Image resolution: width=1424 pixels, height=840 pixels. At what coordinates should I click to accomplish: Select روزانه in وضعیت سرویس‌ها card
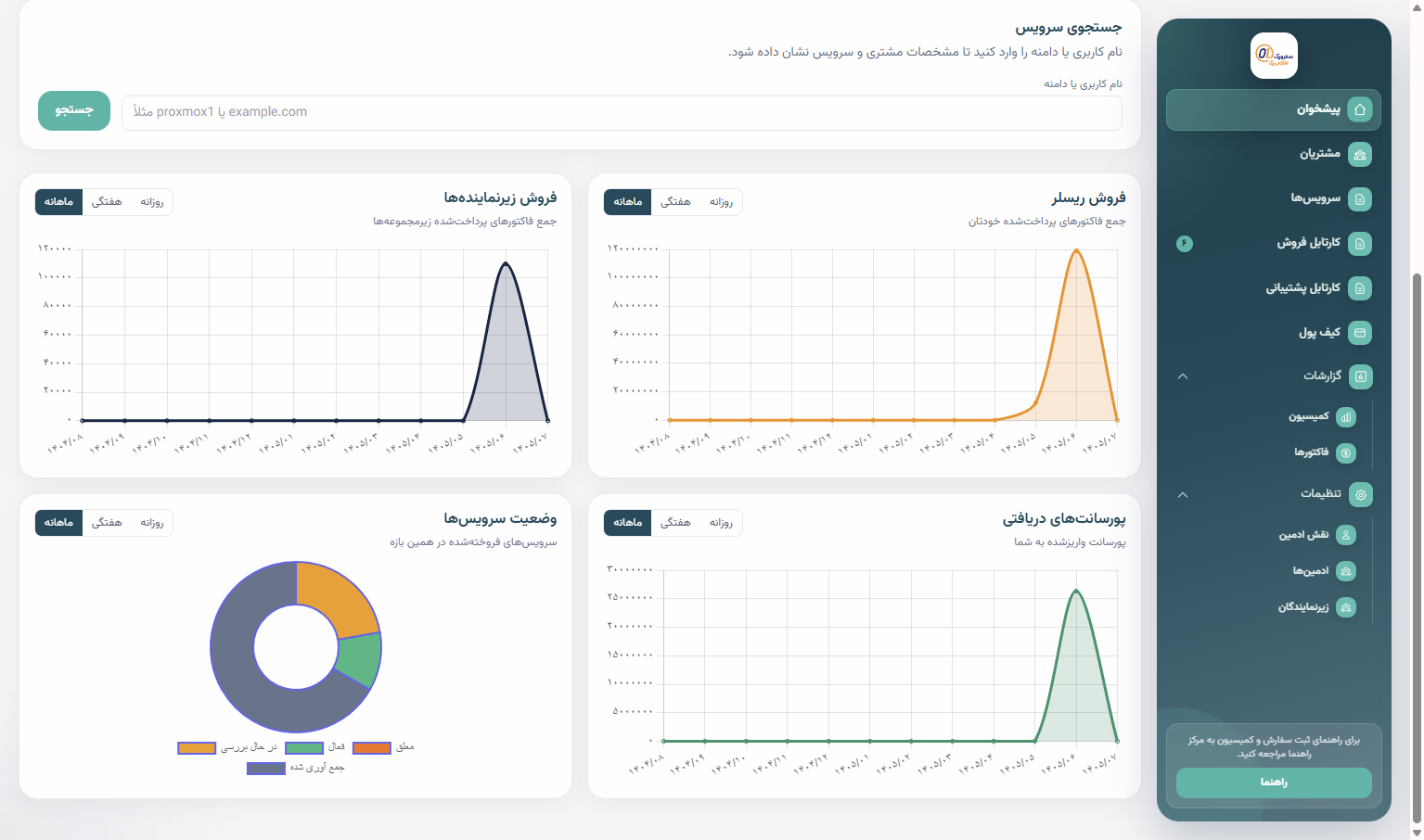(x=152, y=523)
